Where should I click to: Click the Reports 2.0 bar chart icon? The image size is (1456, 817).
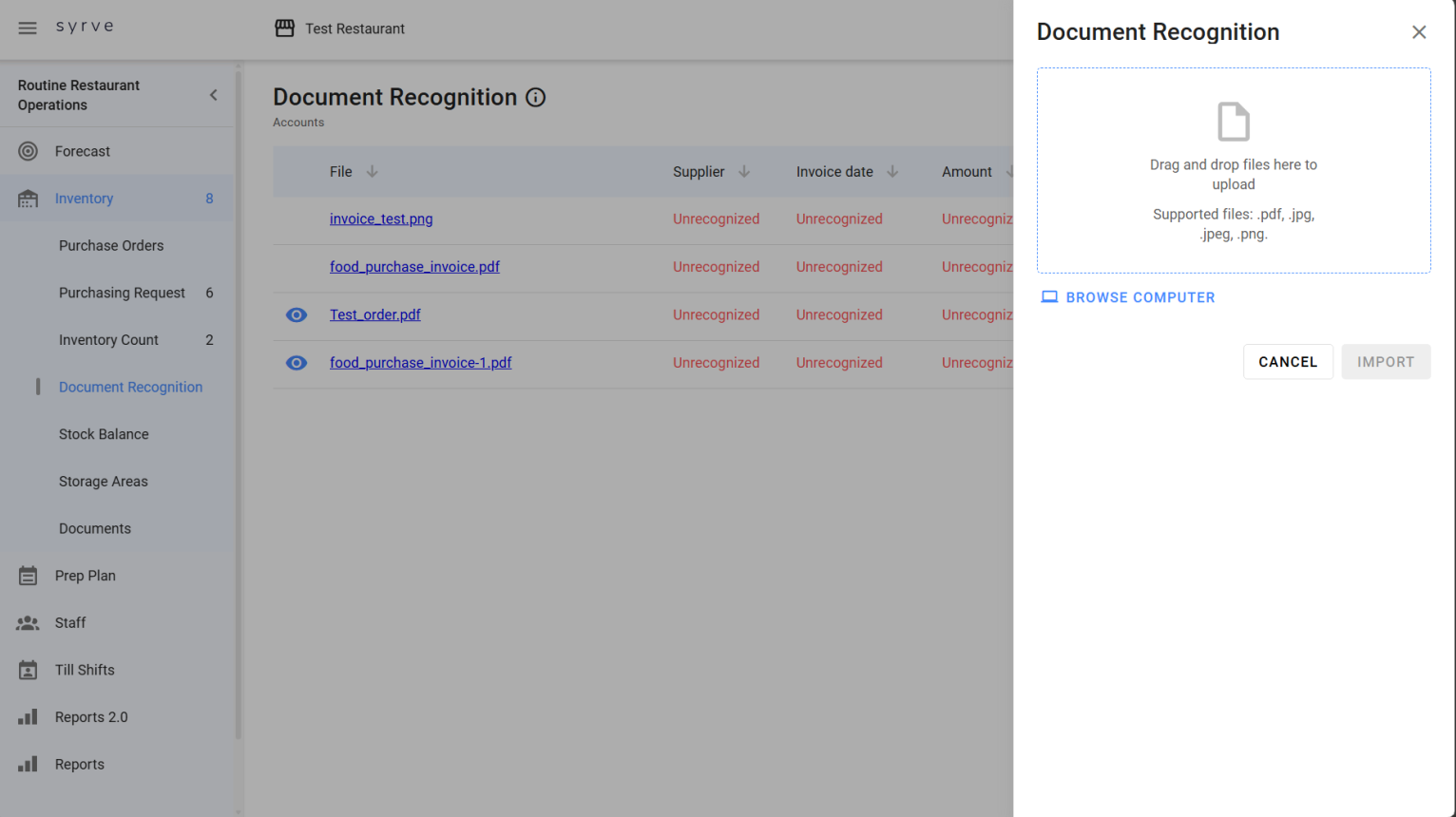point(29,717)
